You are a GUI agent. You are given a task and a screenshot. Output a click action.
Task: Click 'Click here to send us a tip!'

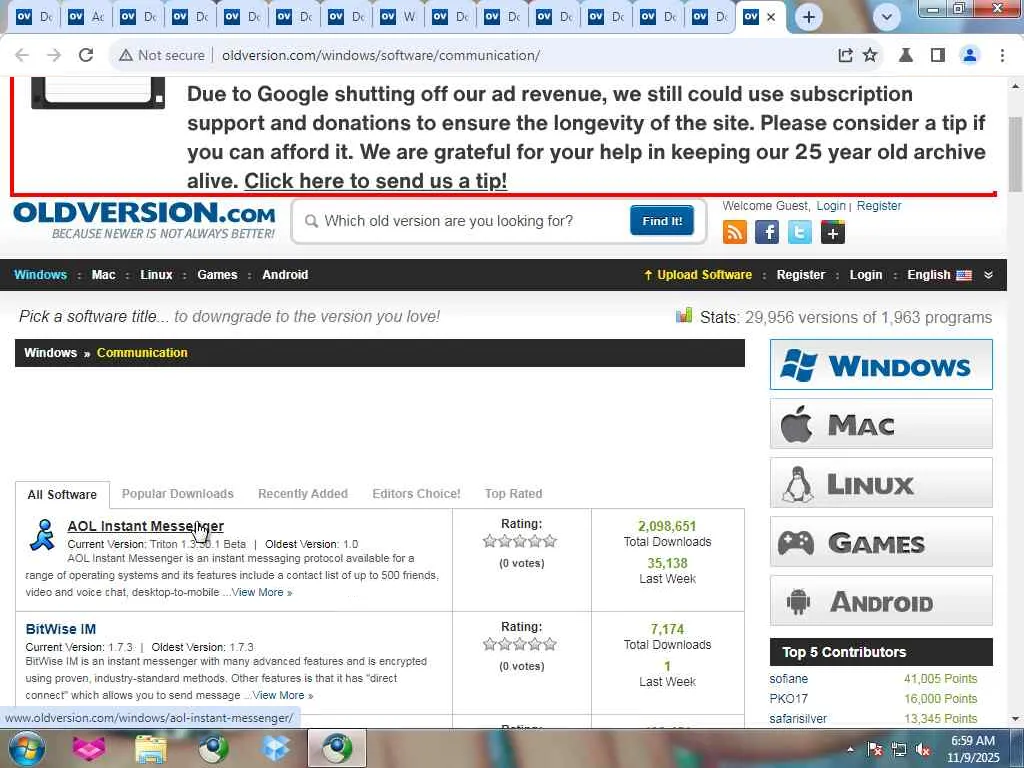click(376, 181)
